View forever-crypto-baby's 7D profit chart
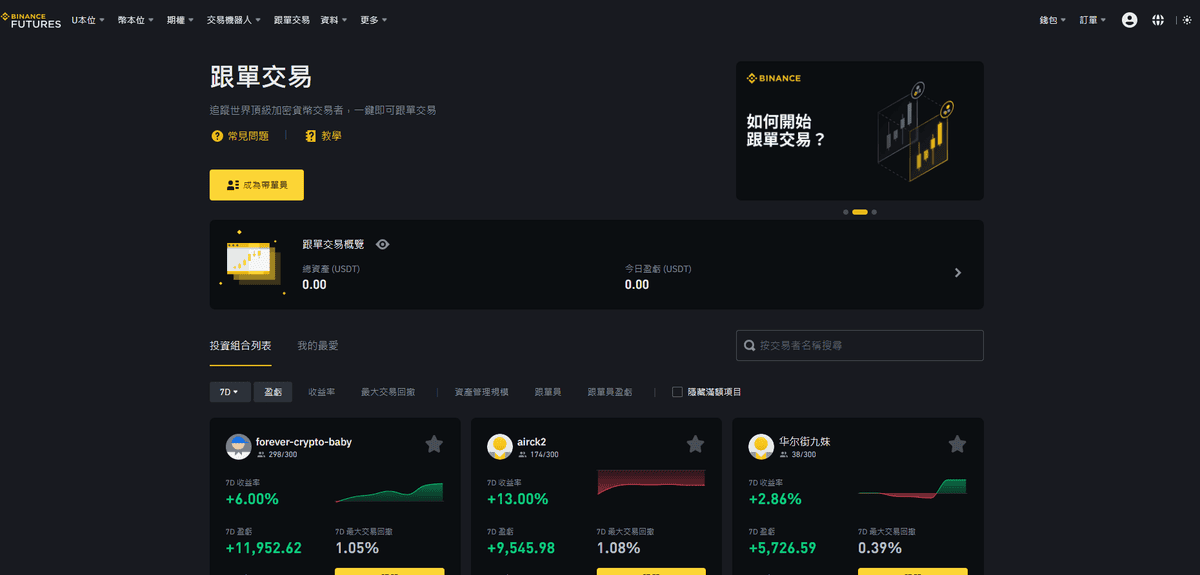Viewport: 1200px width, 575px height. coord(389,493)
